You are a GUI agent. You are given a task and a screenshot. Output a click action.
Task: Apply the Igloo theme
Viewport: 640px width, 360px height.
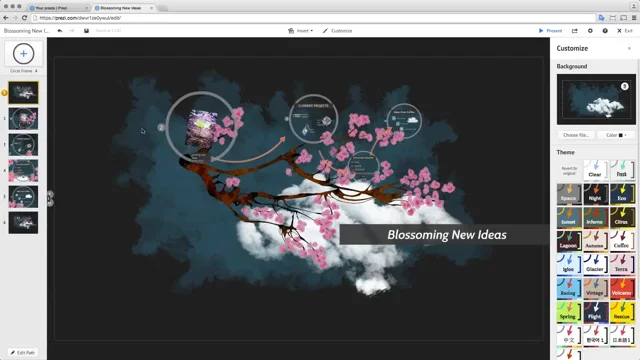tap(569, 265)
